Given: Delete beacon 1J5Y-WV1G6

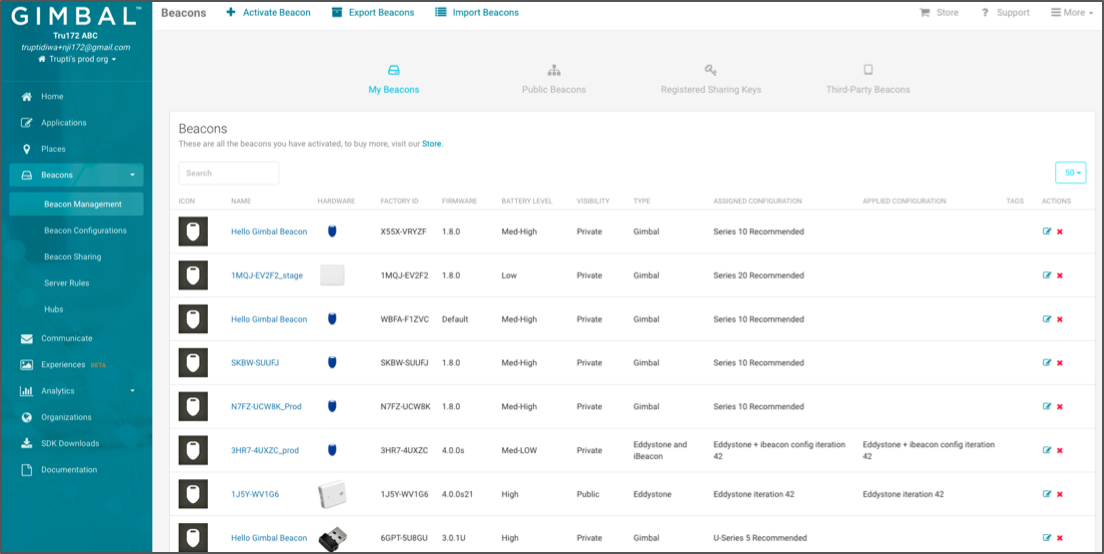Looking at the screenshot, I should (1060, 493).
